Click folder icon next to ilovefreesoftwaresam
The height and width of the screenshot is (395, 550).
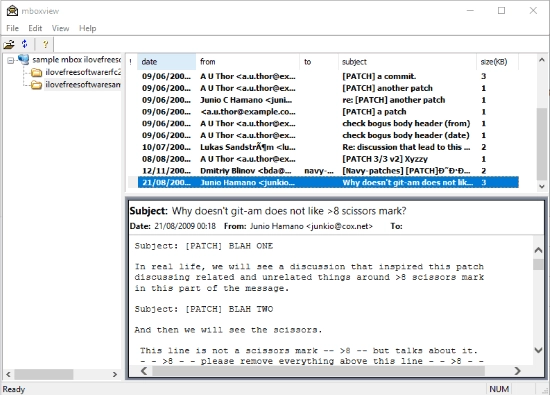(36, 85)
